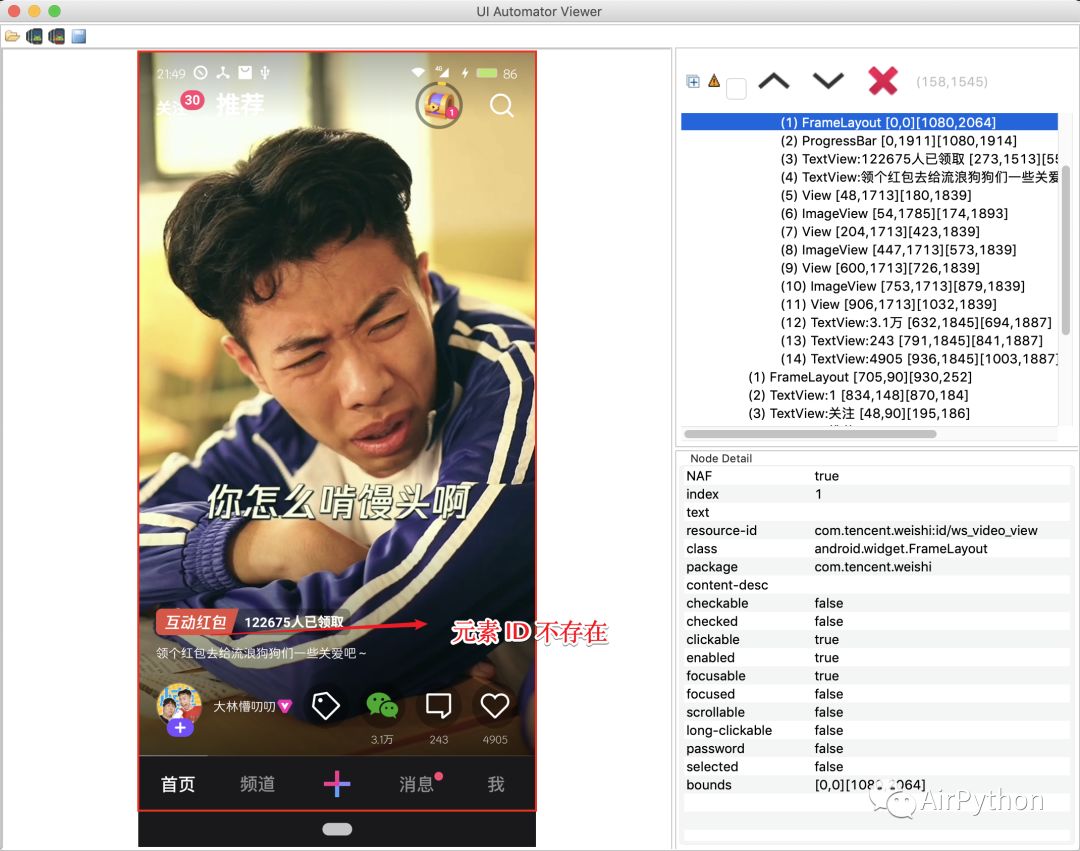Select the TextView:4905 tree node
This screenshot has height=851, width=1080.
[919, 359]
